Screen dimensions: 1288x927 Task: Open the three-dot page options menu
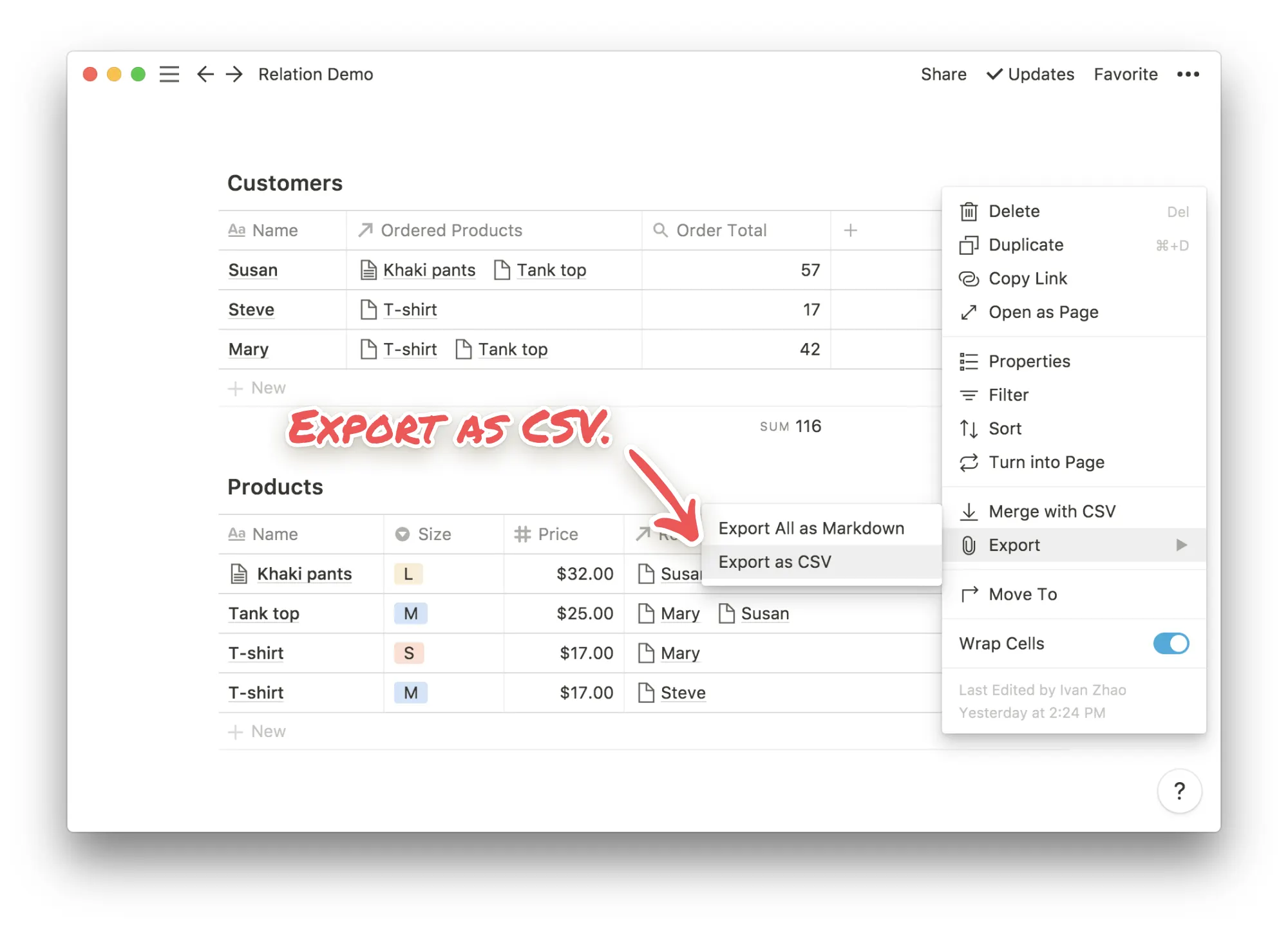click(x=1188, y=75)
